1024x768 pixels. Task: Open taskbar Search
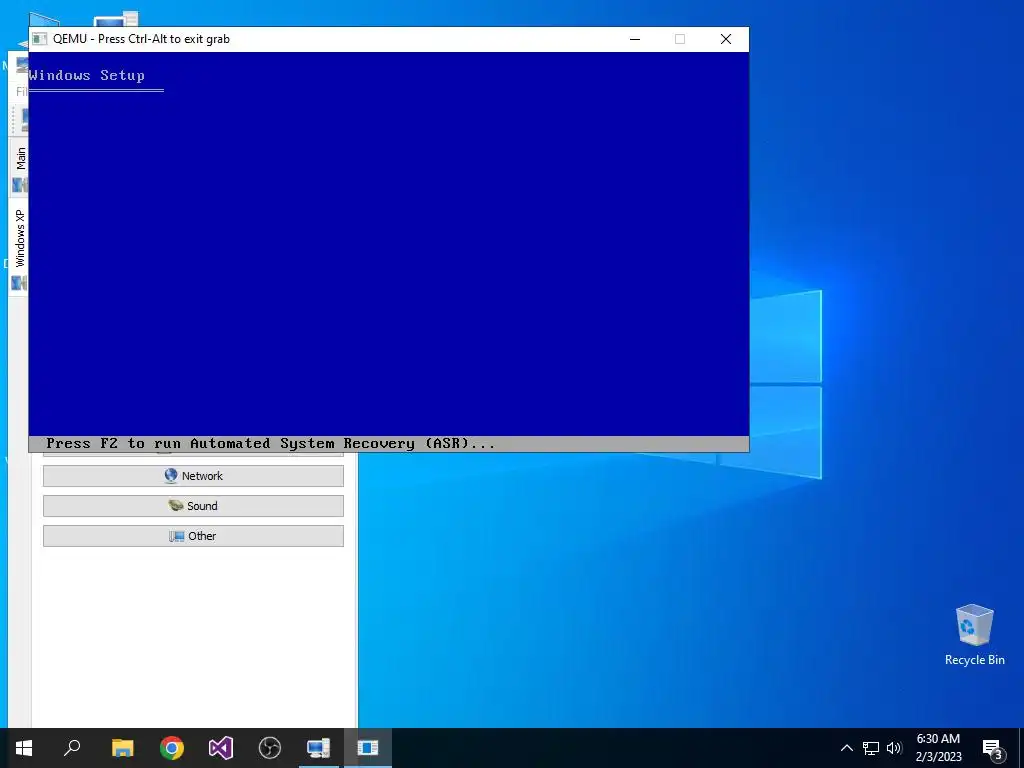[x=72, y=748]
